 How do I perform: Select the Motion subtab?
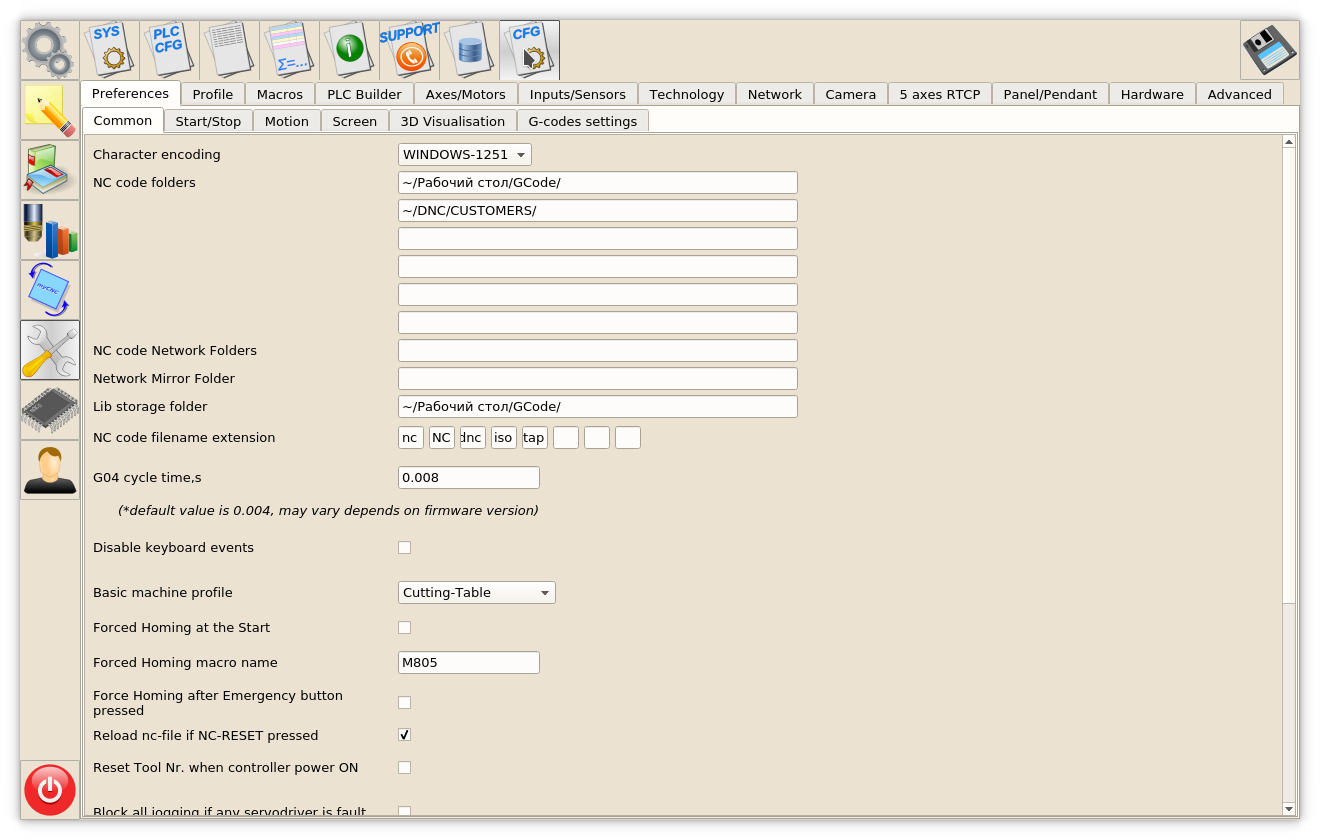(287, 121)
